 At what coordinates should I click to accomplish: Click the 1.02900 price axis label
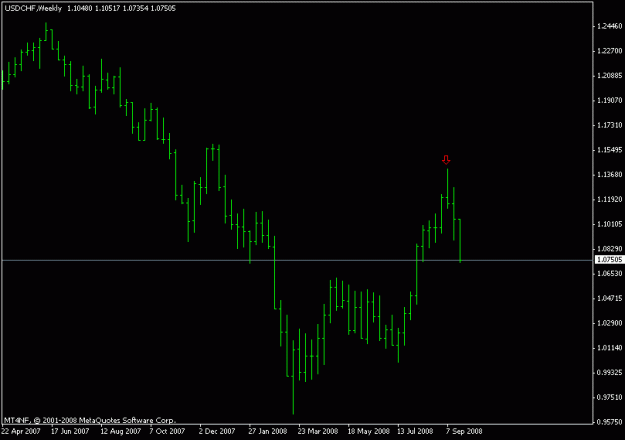point(609,323)
